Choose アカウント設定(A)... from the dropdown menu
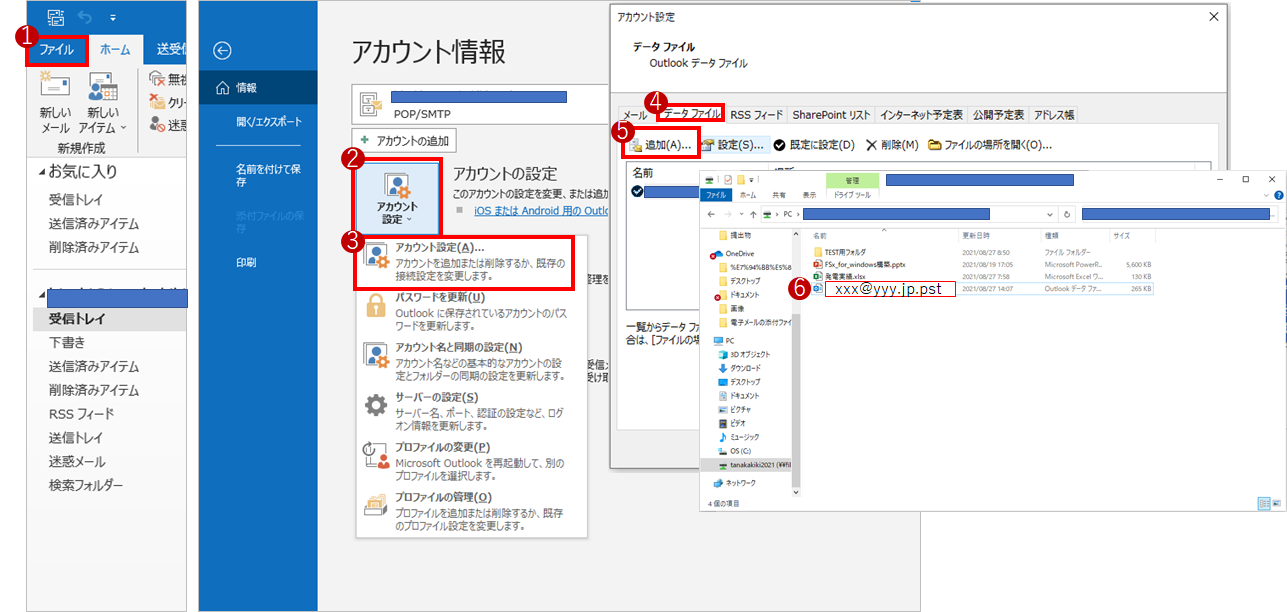1287x612 pixels. [466, 262]
